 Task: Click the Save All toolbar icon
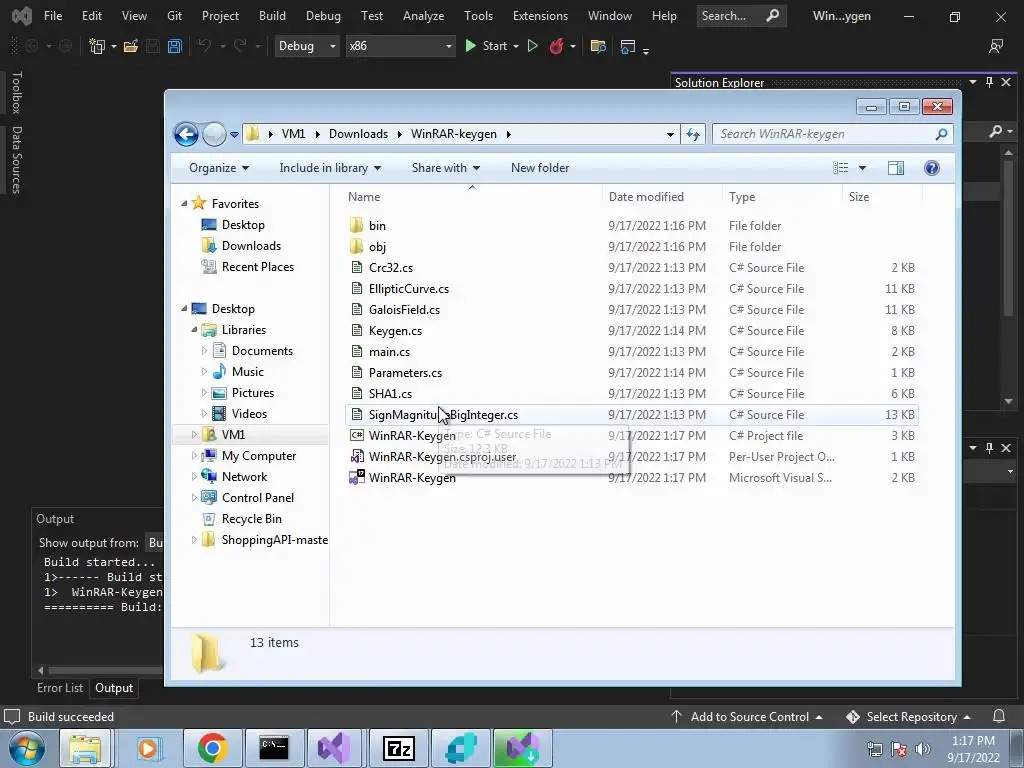pyautogui.click(x=174, y=46)
